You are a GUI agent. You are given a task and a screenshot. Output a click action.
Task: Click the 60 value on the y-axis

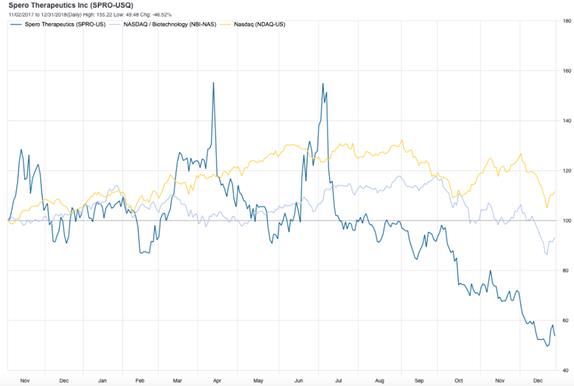566,320
